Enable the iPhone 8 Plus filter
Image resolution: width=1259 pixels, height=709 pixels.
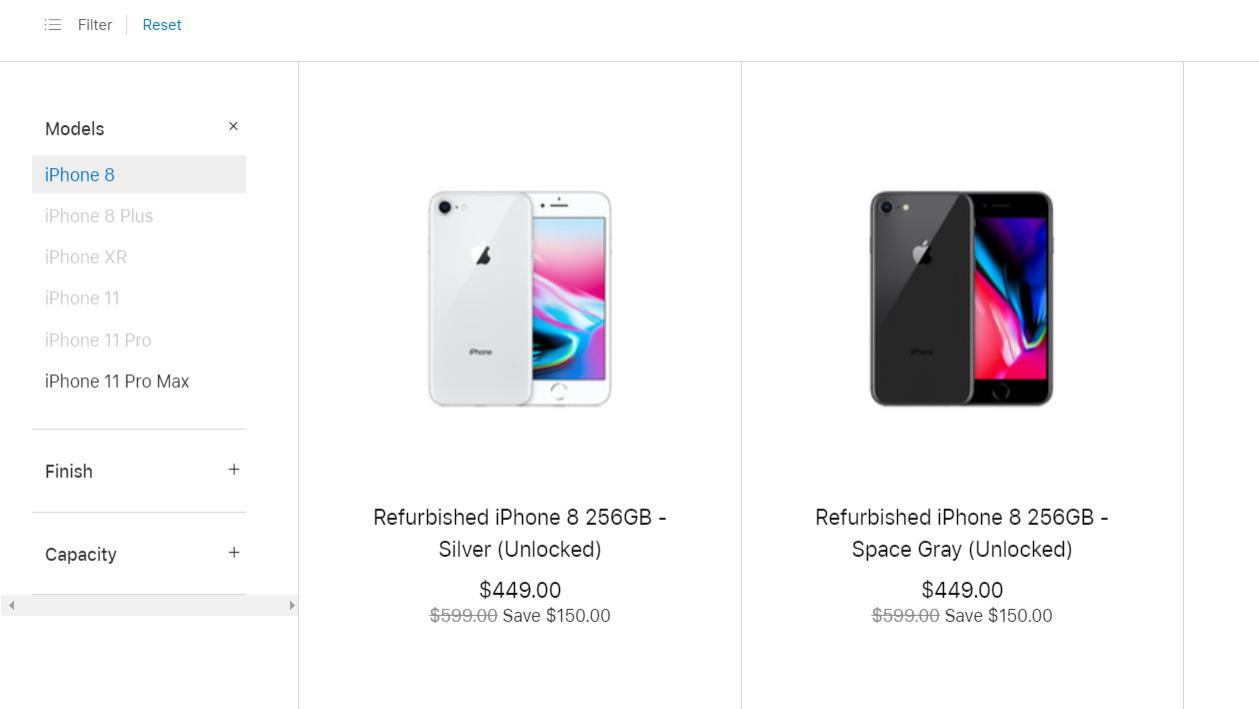pos(98,215)
